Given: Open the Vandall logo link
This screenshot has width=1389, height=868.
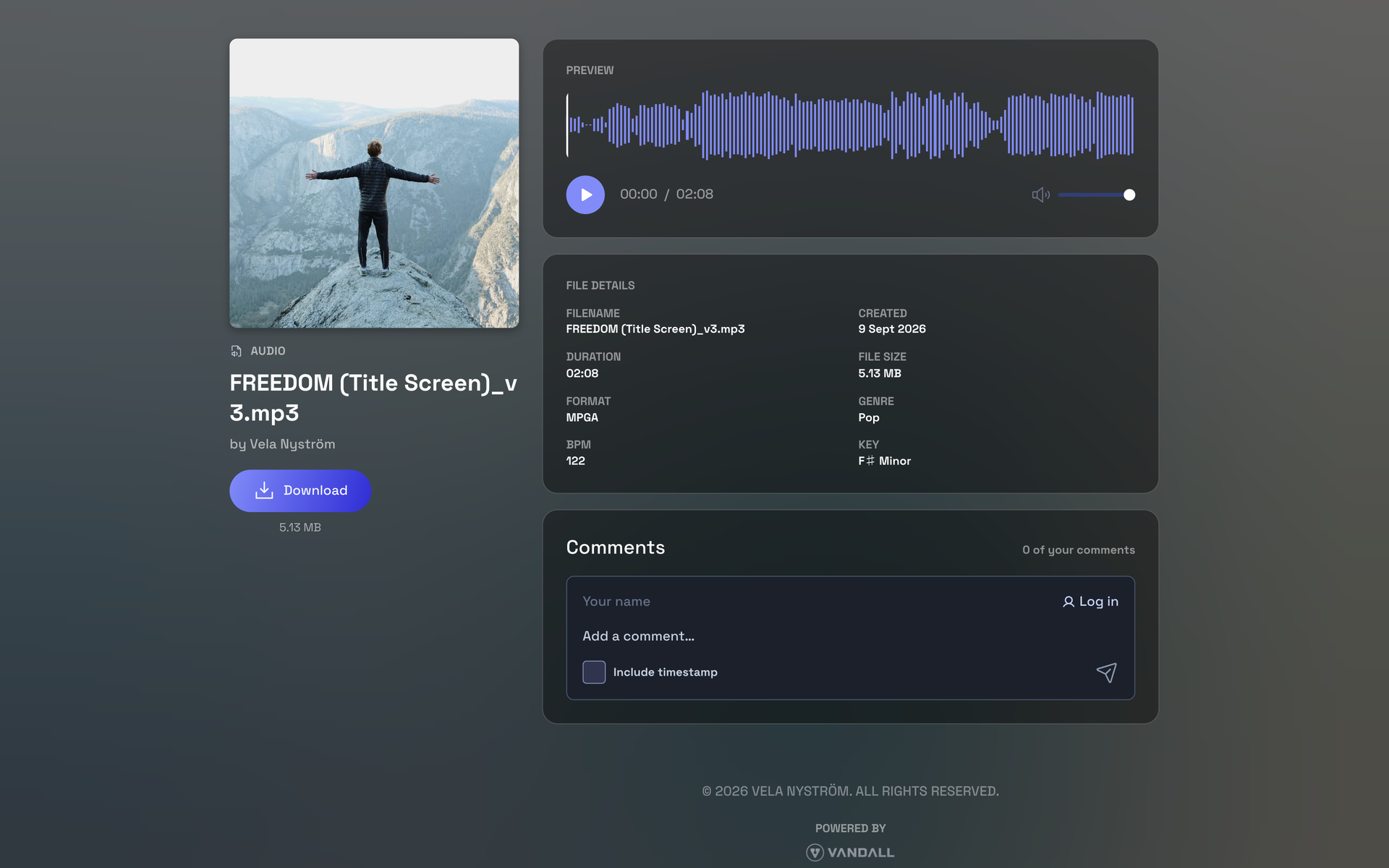Looking at the screenshot, I should pos(850,852).
